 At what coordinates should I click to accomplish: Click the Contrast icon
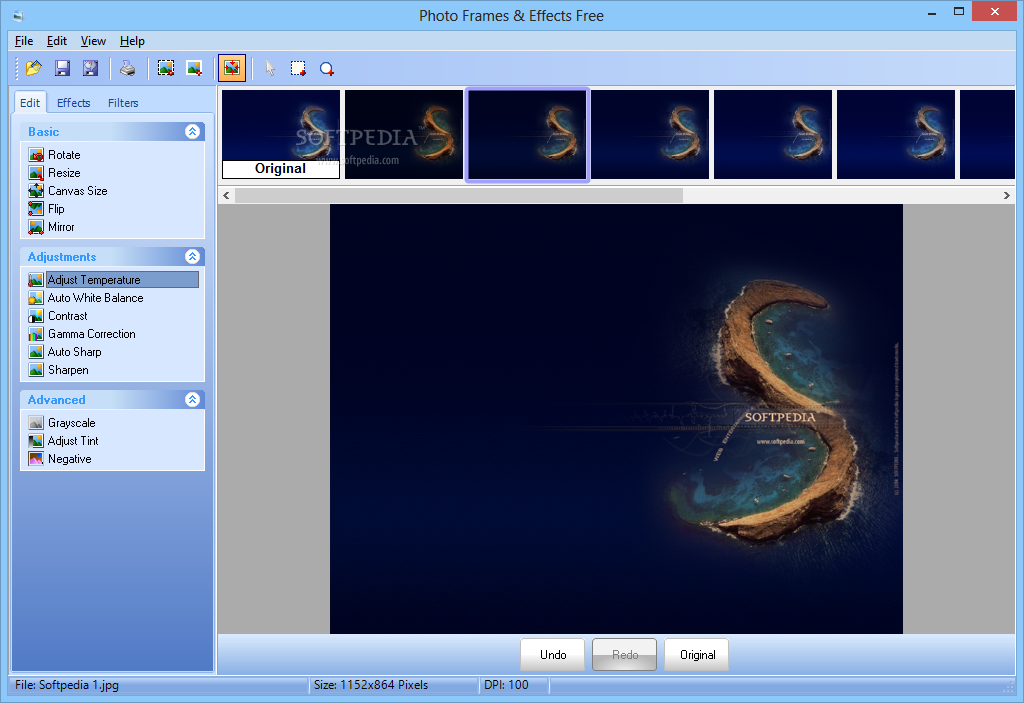[36, 316]
